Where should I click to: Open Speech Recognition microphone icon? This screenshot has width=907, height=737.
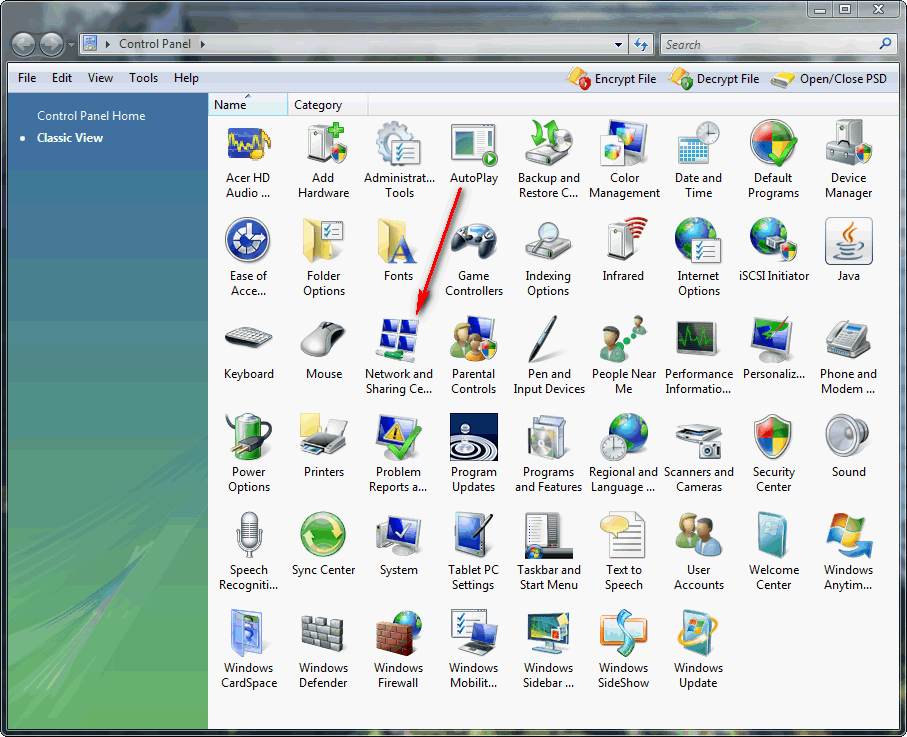tap(249, 533)
